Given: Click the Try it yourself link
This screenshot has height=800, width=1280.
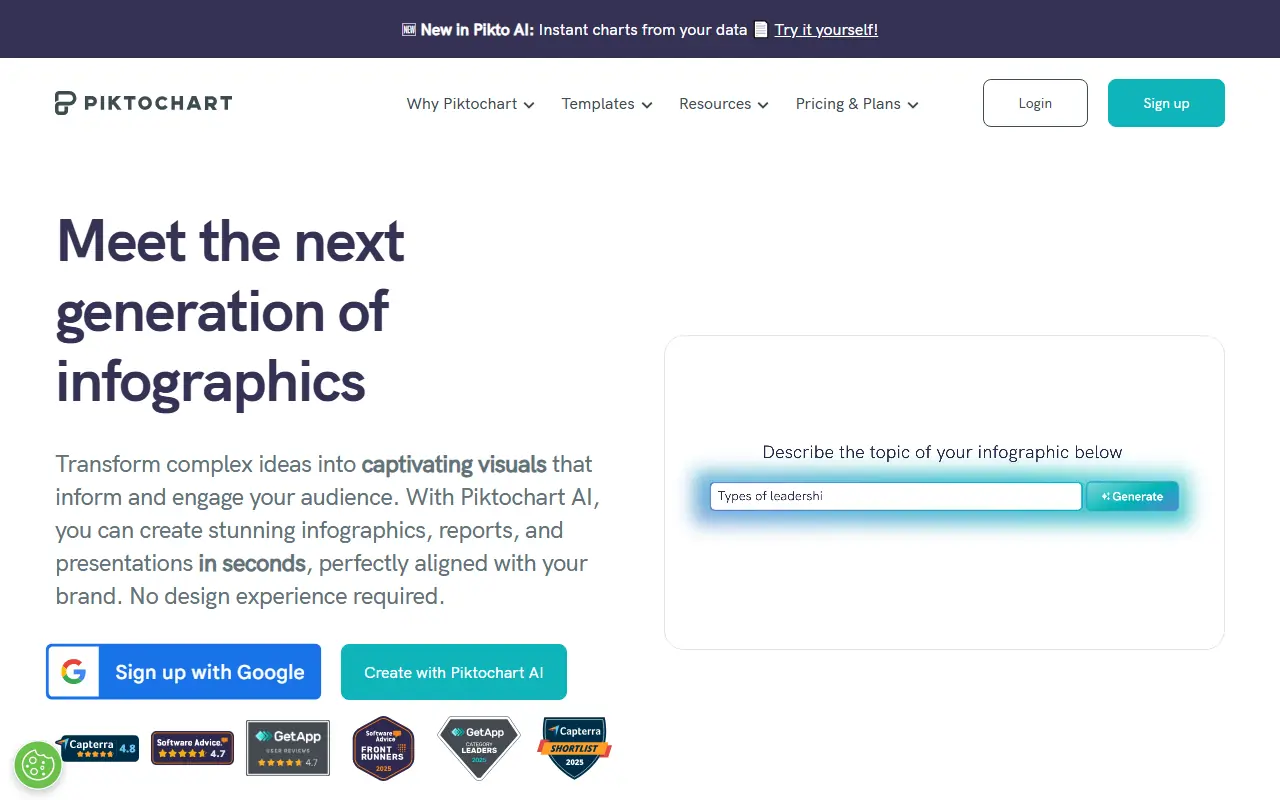Looking at the screenshot, I should coord(825,29).
